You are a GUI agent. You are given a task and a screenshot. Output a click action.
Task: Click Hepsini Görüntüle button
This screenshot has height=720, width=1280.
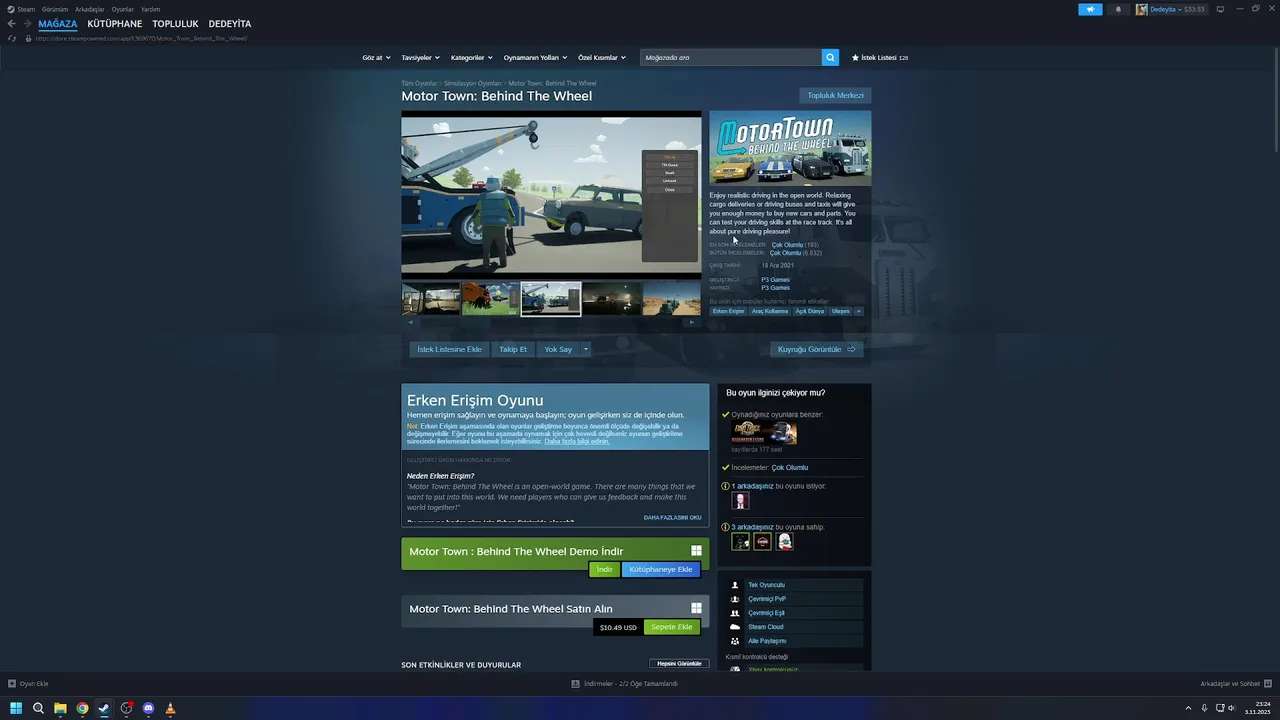pos(679,663)
